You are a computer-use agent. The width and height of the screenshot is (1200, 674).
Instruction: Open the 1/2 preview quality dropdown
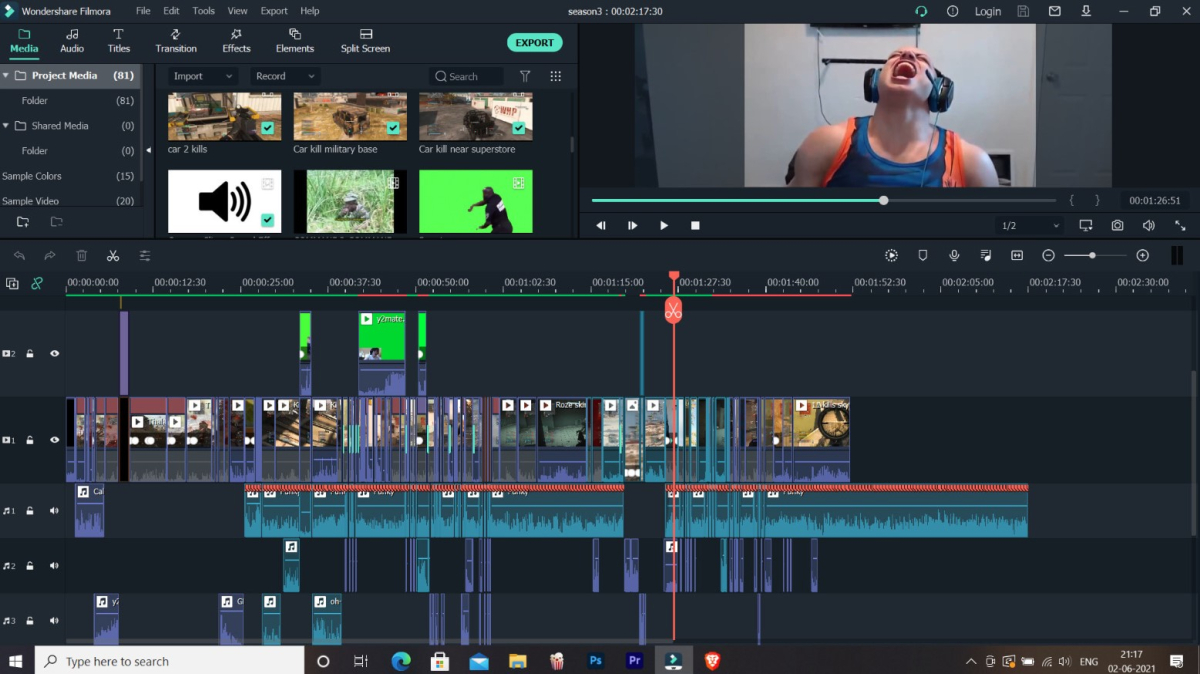[1029, 226]
